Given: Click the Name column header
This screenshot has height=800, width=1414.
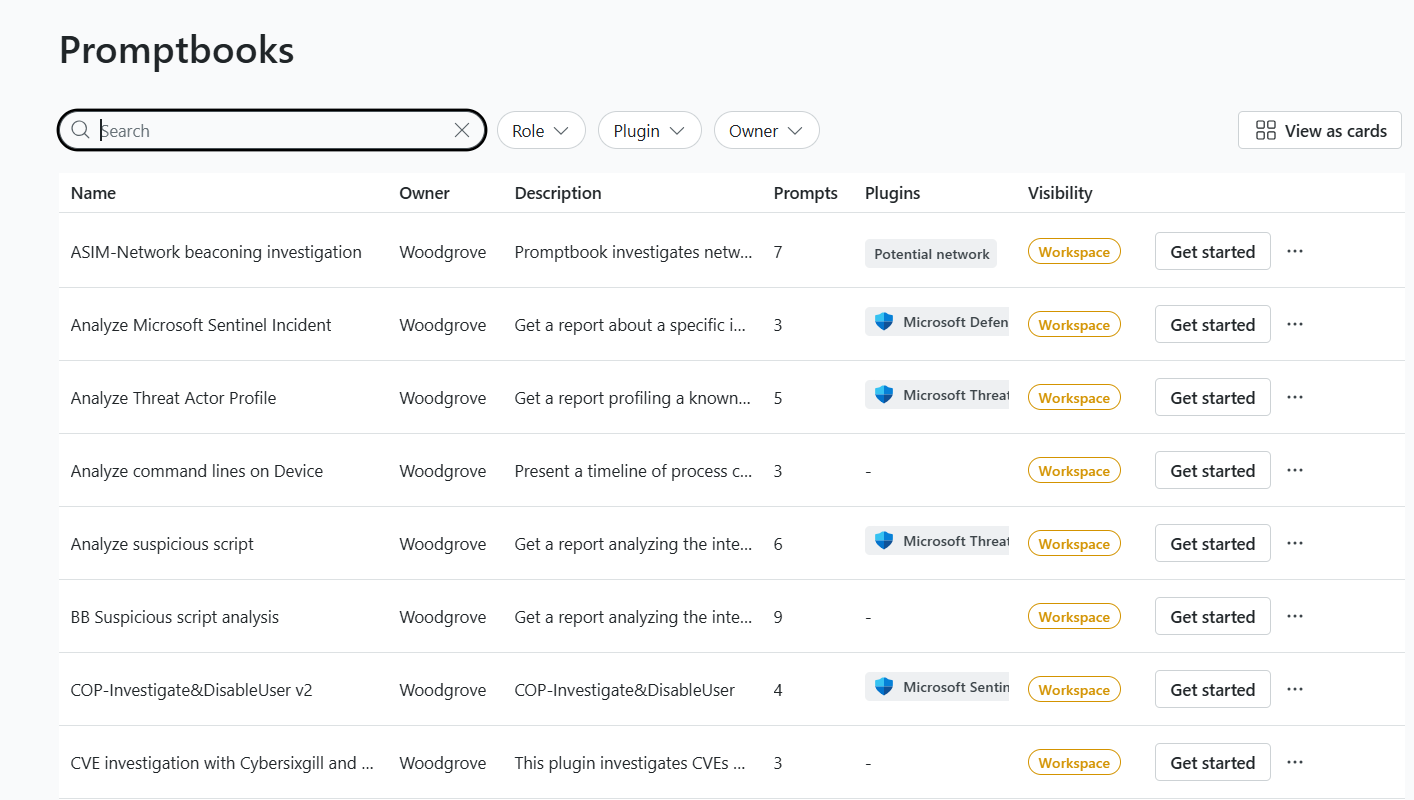Looking at the screenshot, I should click(x=93, y=193).
